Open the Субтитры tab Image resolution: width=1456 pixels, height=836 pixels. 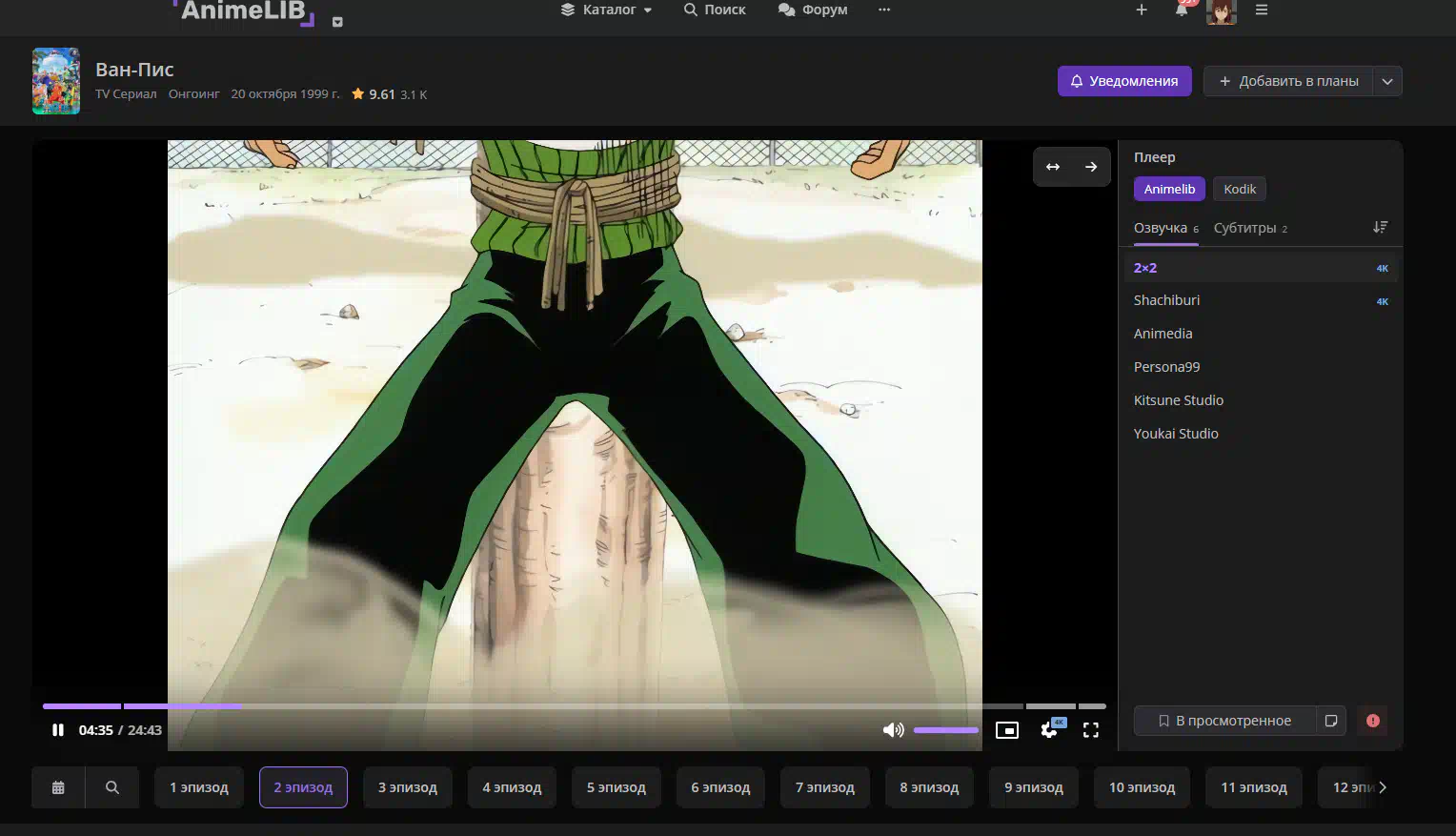(x=1250, y=229)
